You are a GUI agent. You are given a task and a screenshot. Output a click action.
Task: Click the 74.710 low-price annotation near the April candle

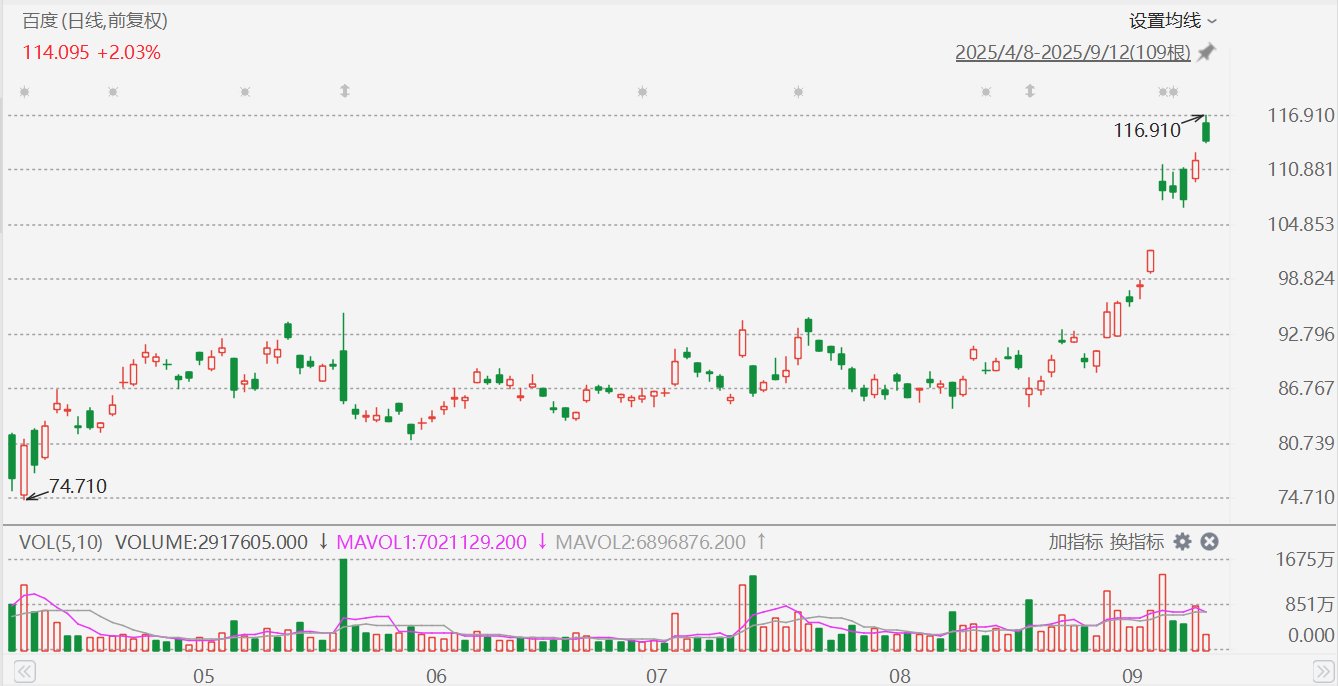(77, 486)
